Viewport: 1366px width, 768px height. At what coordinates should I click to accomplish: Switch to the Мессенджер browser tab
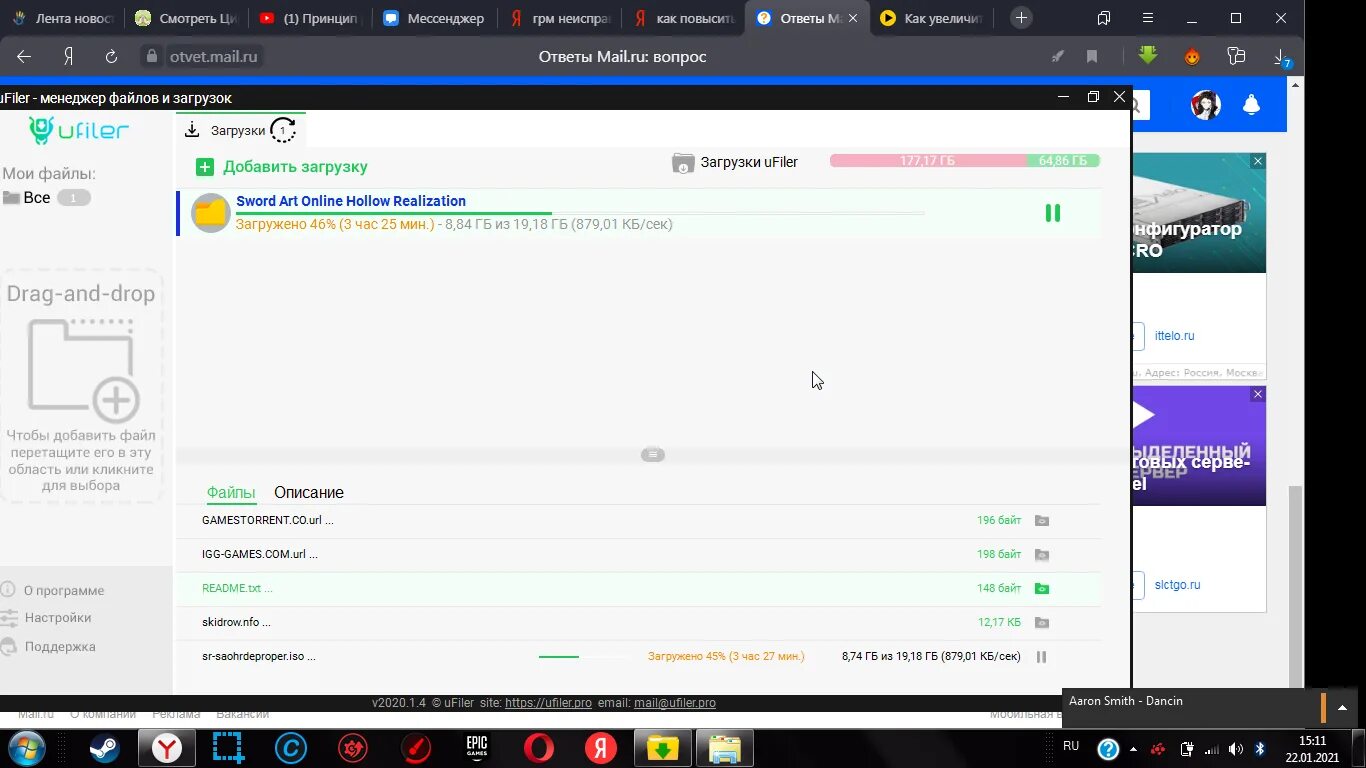[x=435, y=18]
